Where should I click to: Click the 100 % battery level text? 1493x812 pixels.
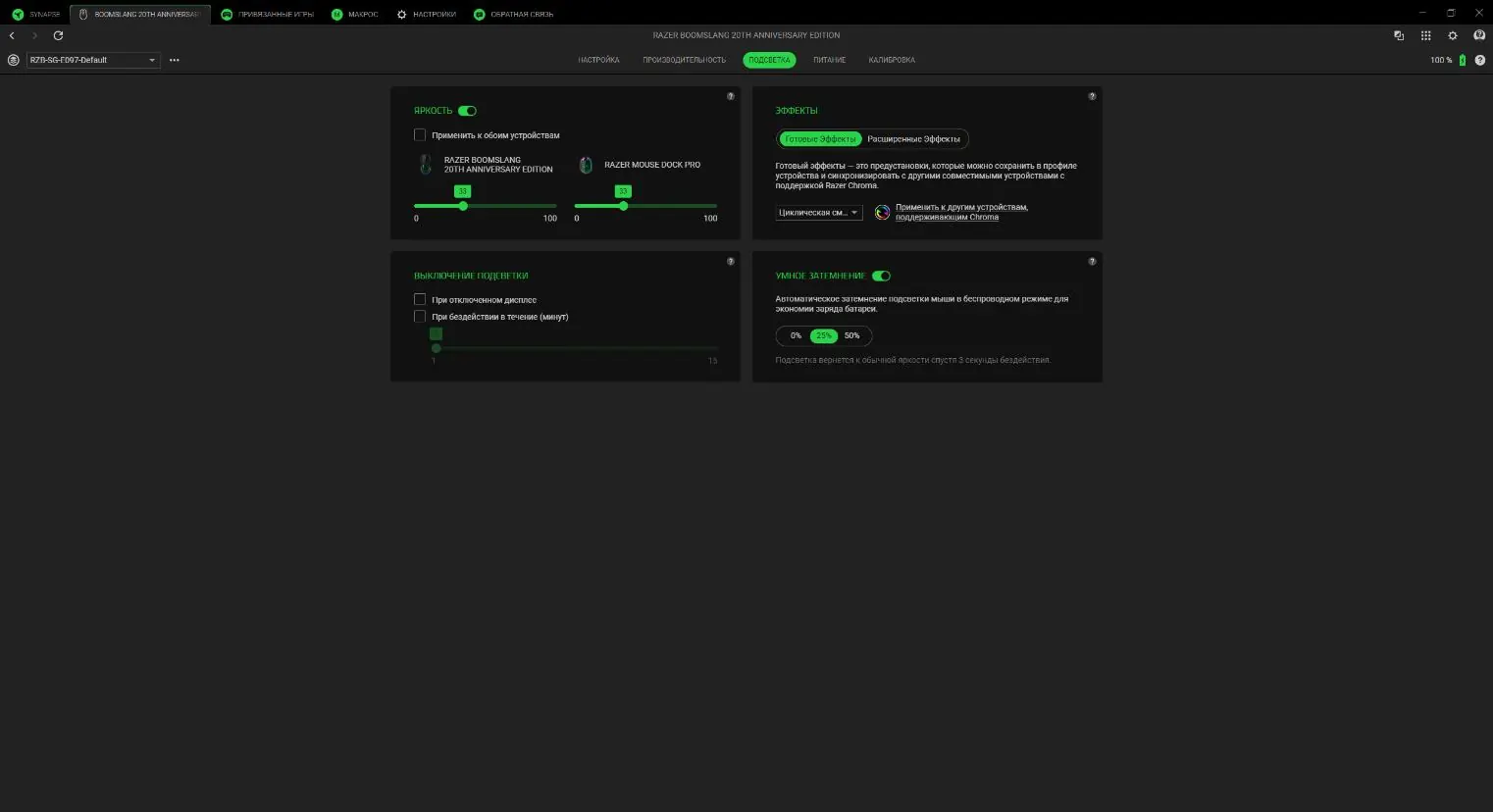pyautogui.click(x=1441, y=60)
